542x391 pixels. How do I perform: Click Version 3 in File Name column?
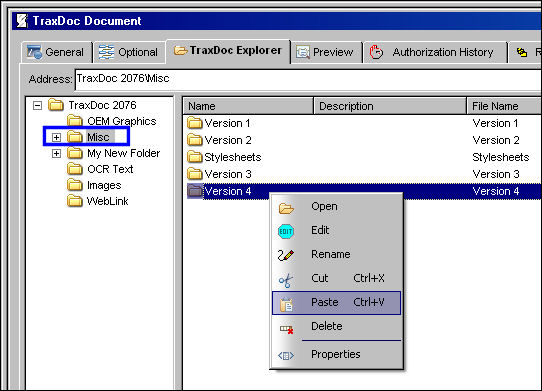496,174
